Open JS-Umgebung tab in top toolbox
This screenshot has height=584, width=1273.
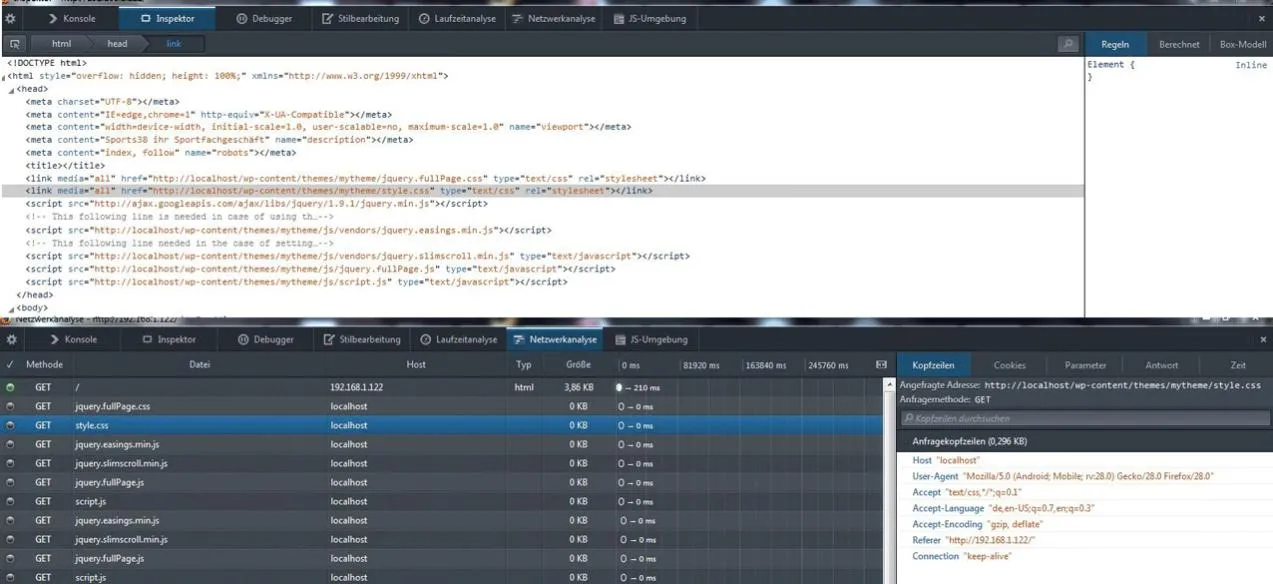coord(650,19)
